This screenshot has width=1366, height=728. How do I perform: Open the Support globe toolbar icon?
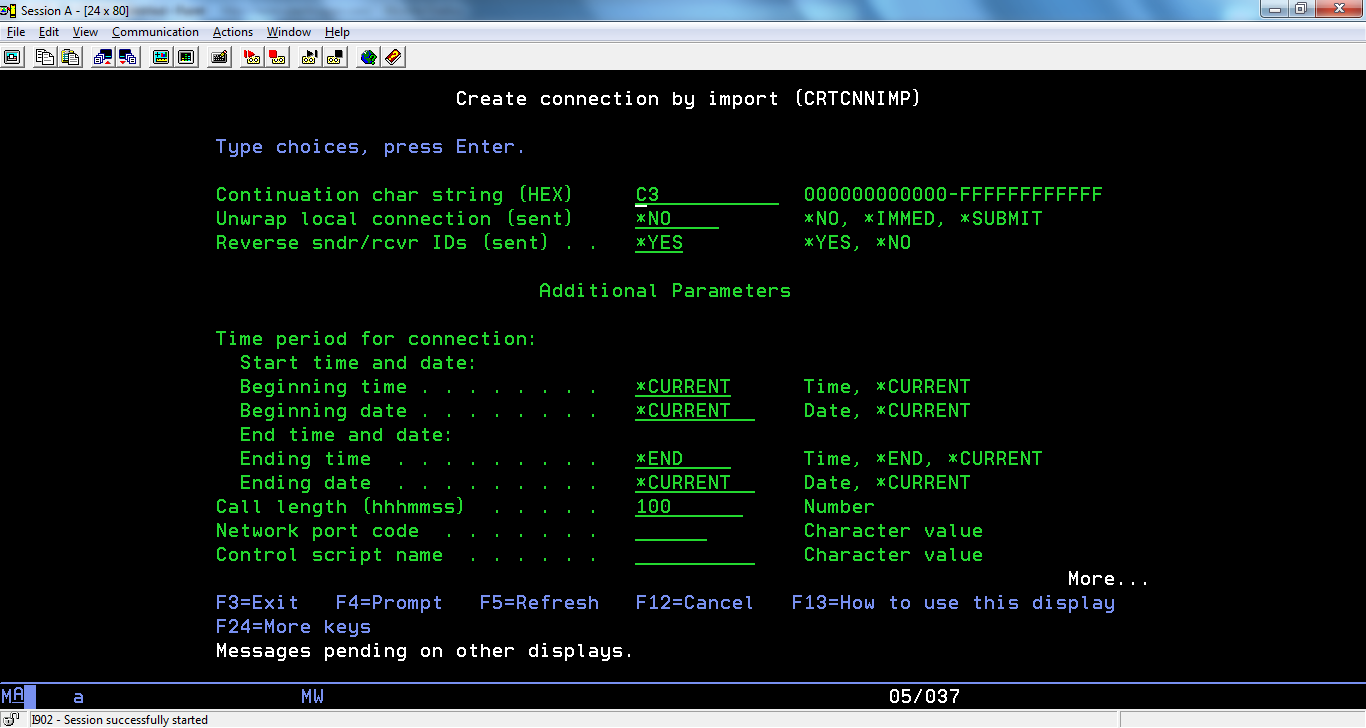pyautogui.click(x=369, y=57)
